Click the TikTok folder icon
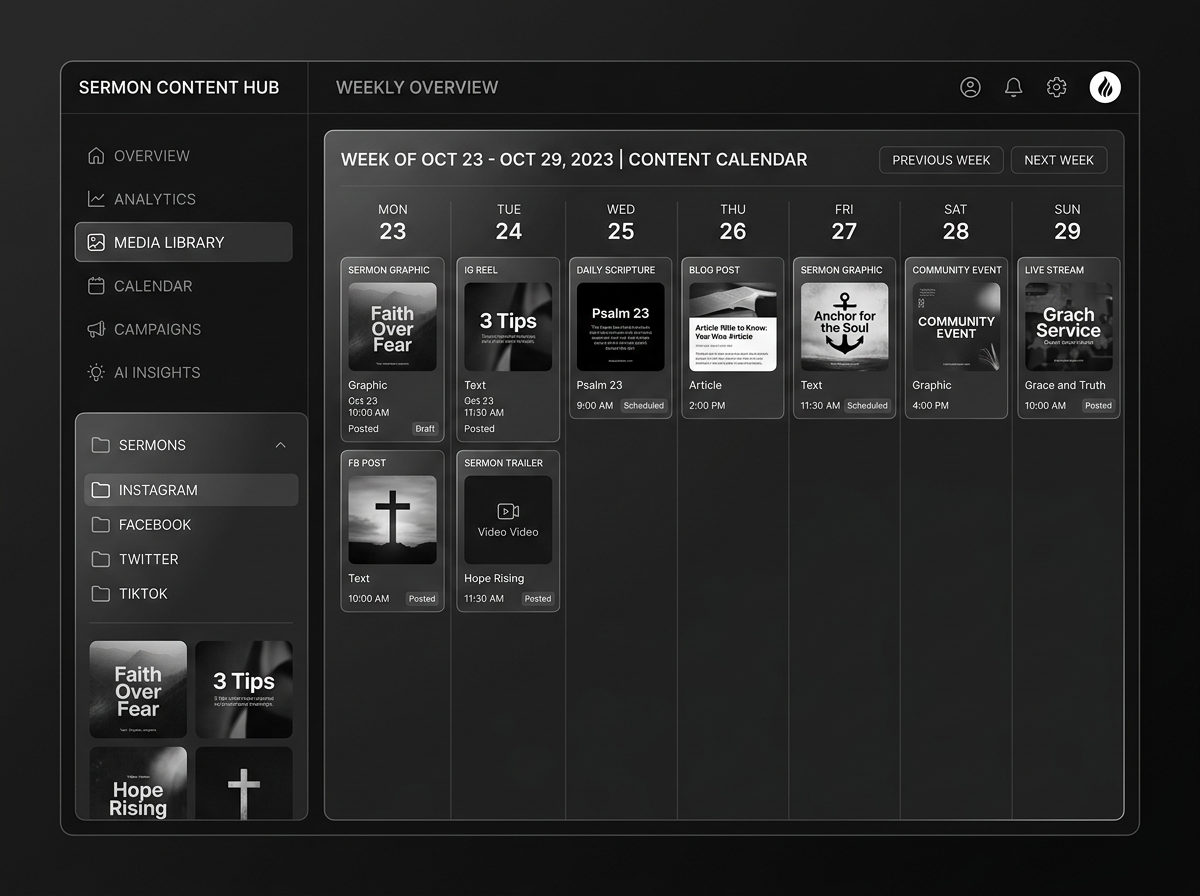This screenshot has height=896, width=1200. 100,593
